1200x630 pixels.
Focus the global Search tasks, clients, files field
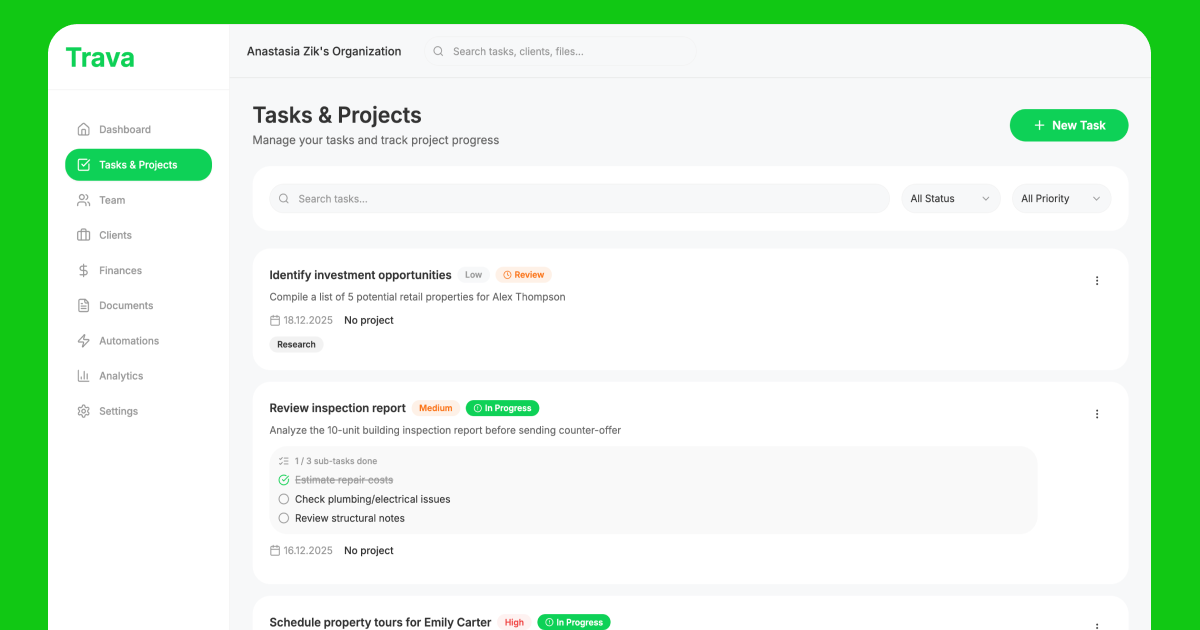coord(560,51)
